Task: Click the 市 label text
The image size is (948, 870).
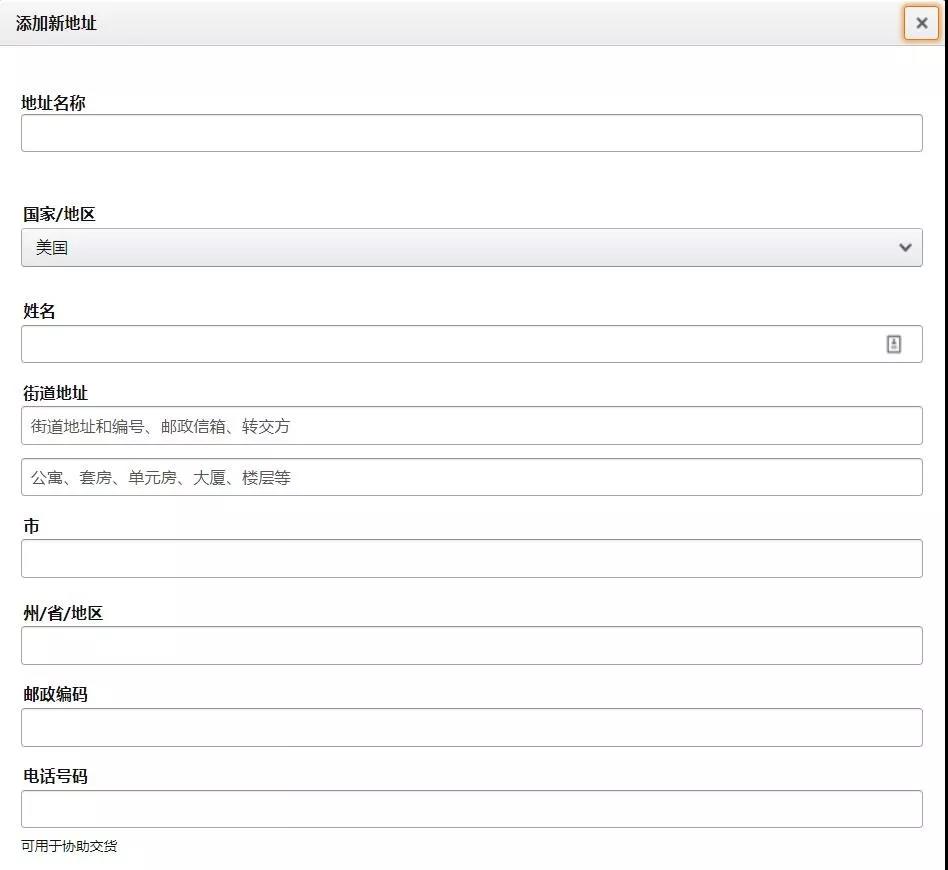Action: tap(31, 526)
